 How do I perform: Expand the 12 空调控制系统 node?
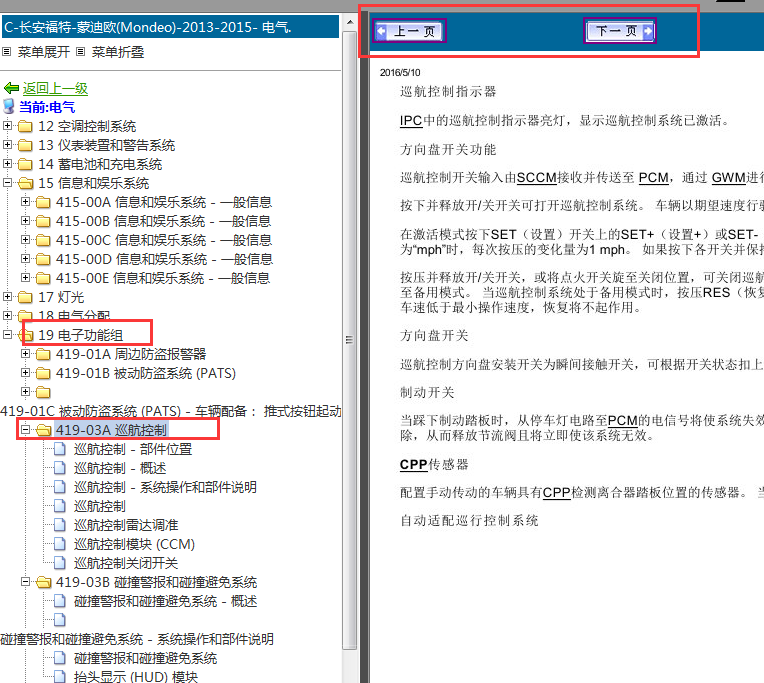(7, 126)
